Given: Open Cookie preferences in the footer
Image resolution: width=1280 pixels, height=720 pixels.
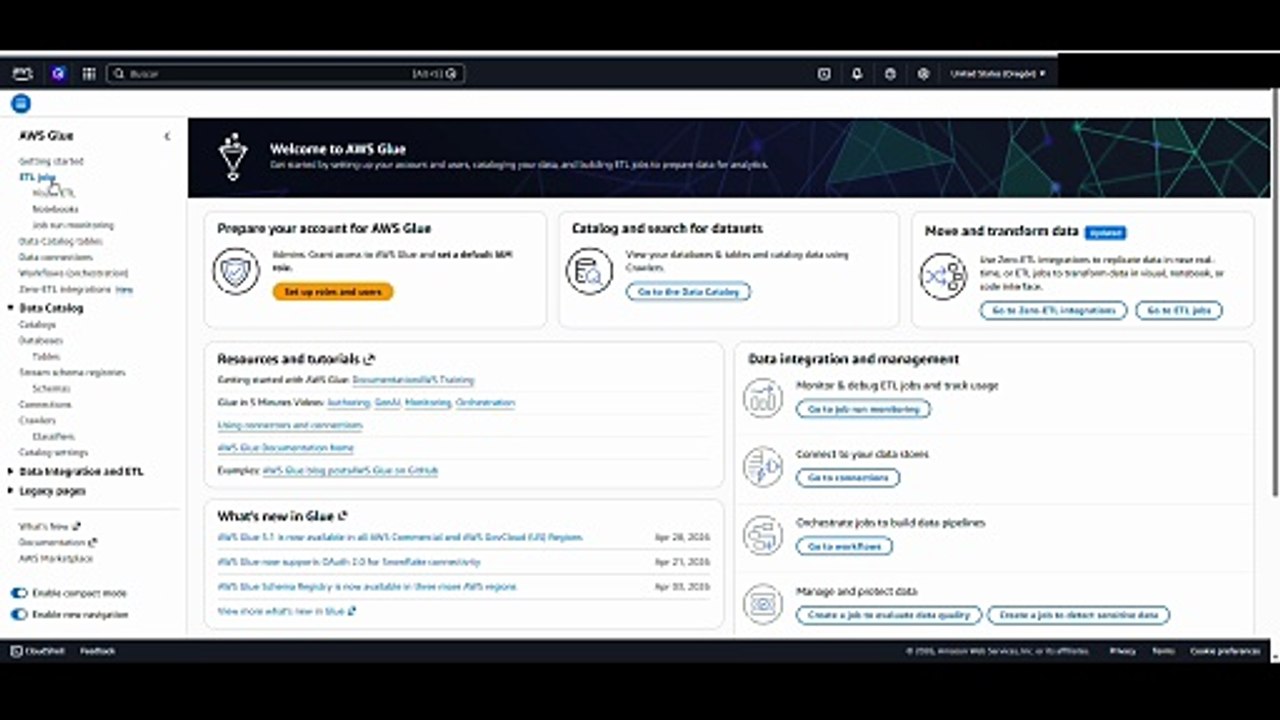Looking at the screenshot, I should click(x=1225, y=651).
